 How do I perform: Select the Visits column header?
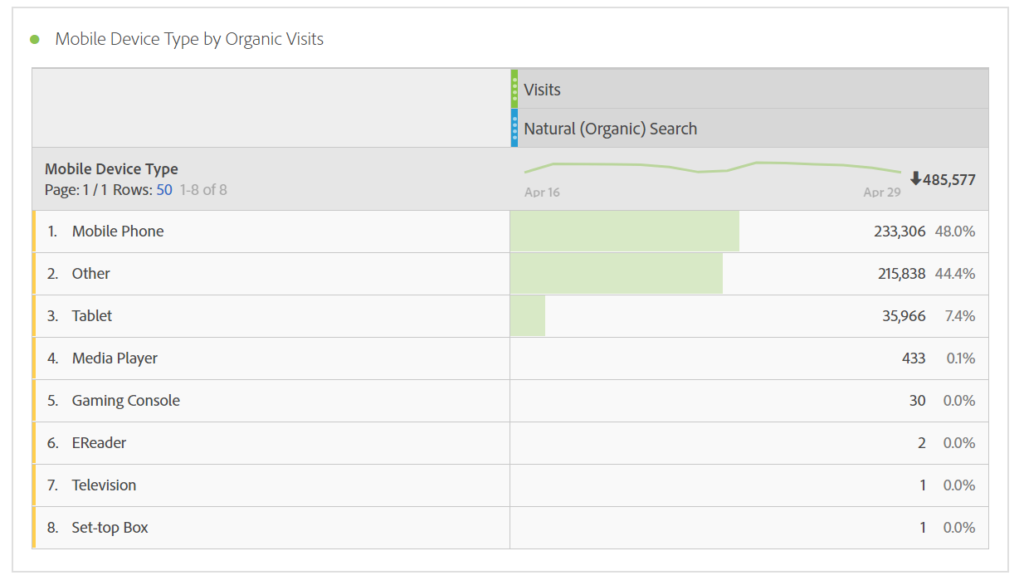(542, 89)
